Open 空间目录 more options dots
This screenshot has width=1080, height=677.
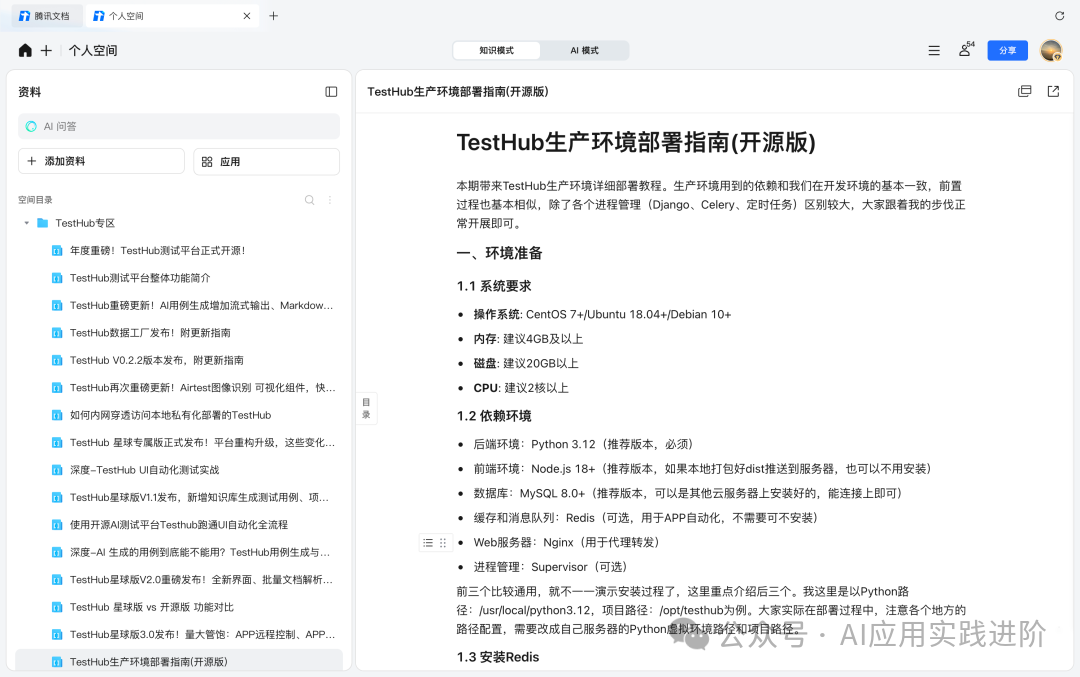coord(330,200)
